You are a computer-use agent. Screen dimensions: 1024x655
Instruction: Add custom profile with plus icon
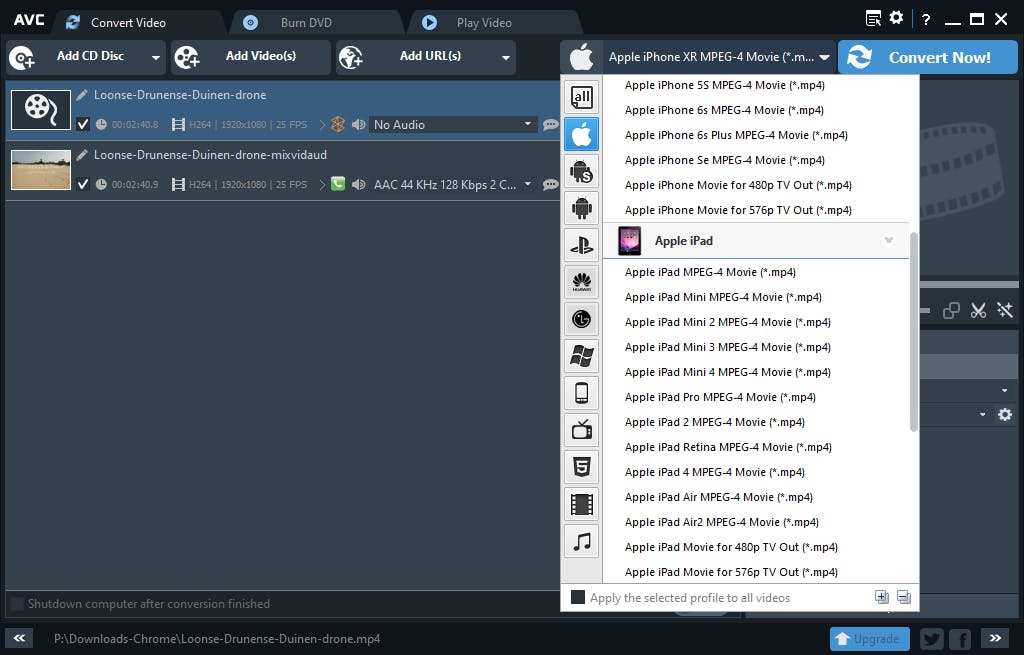[x=882, y=597]
